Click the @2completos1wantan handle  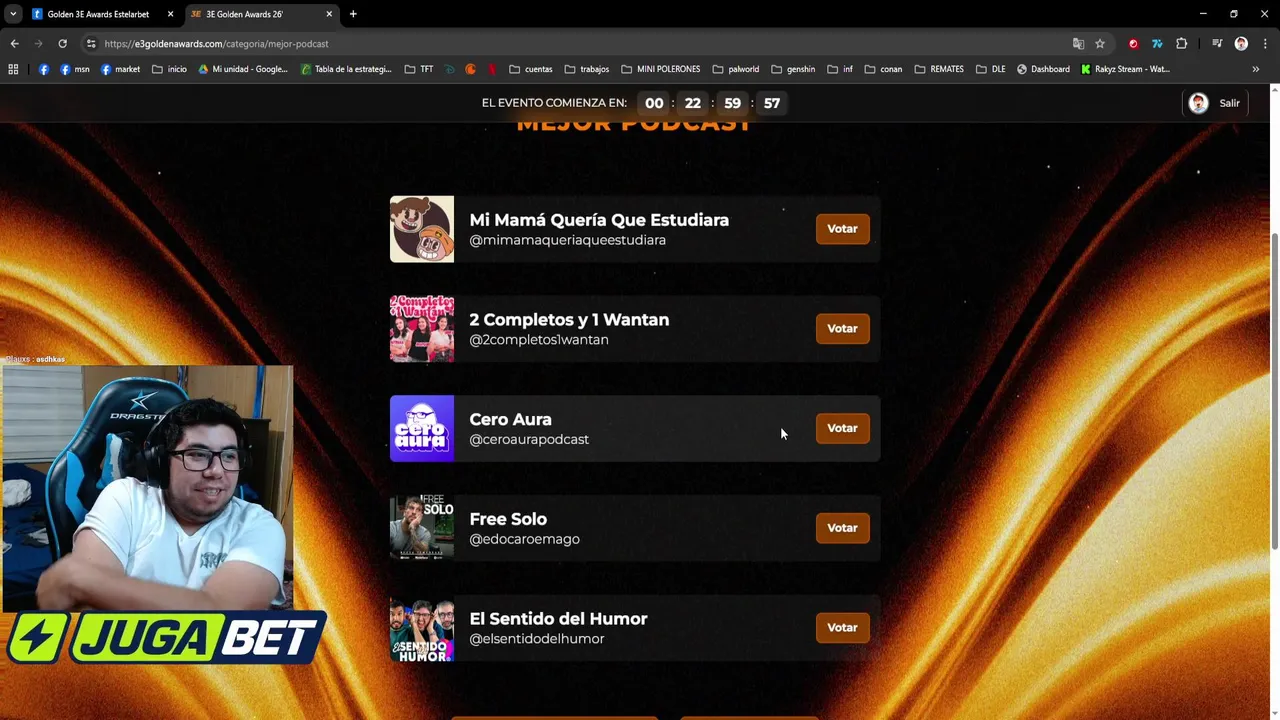(539, 340)
